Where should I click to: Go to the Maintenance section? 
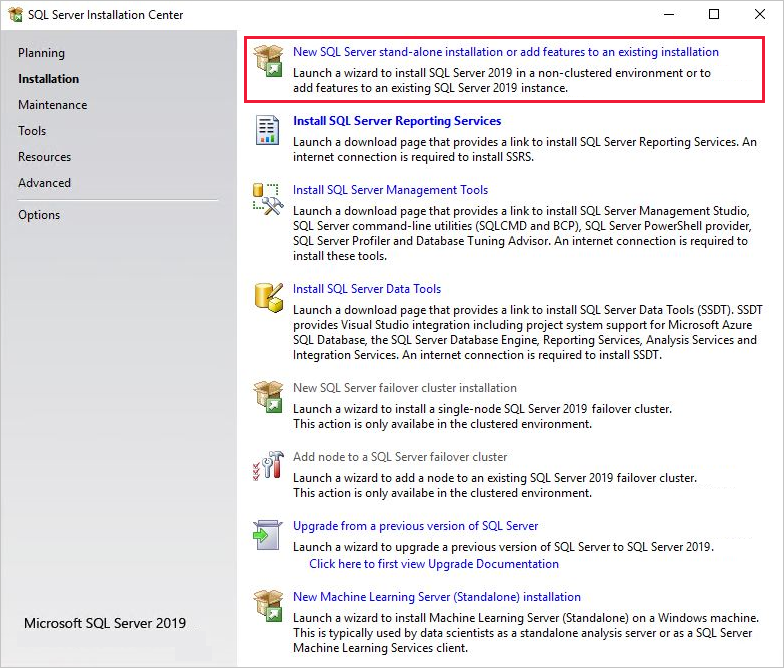pyautogui.click(x=52, y=105)
